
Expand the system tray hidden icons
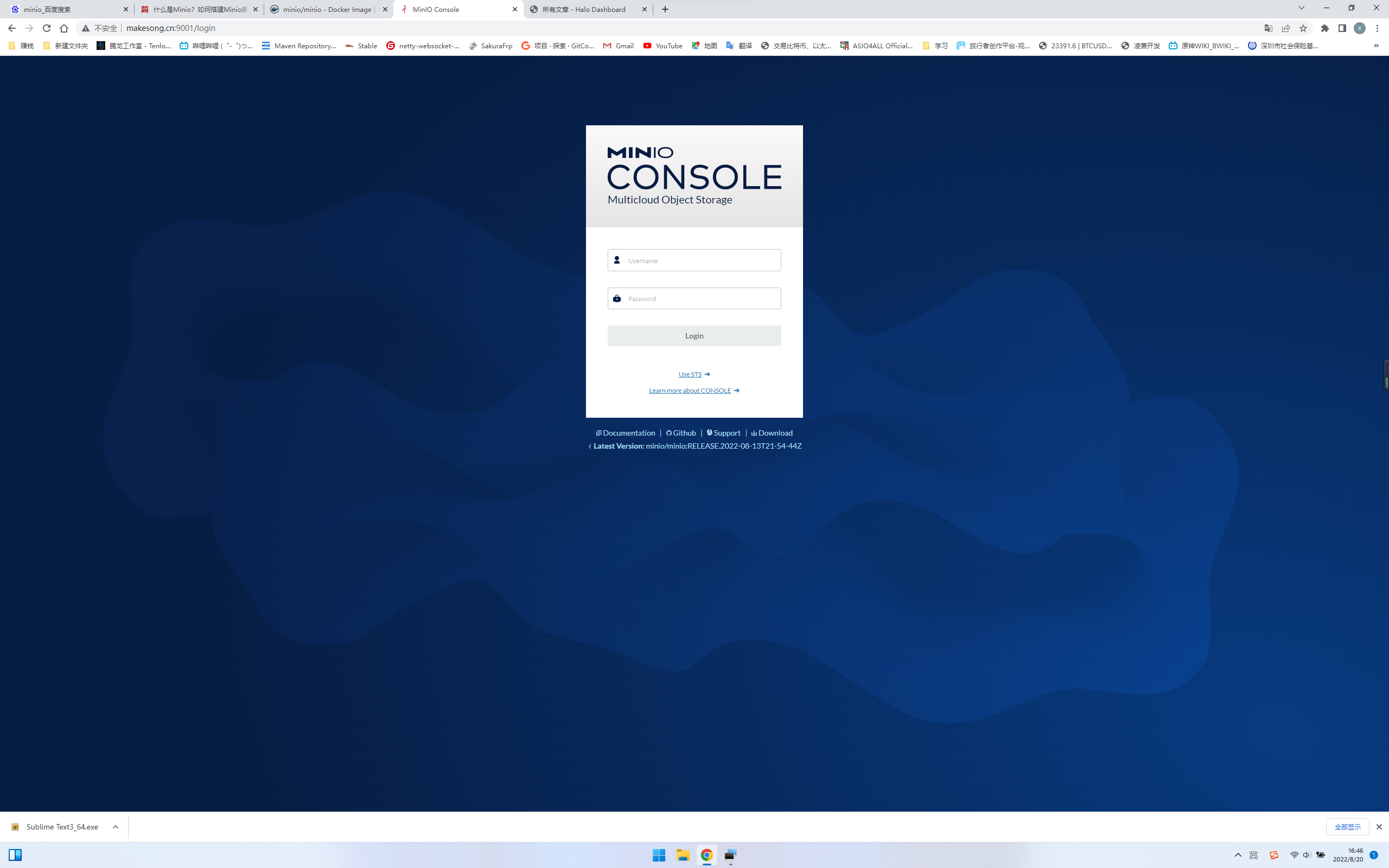(1238, 856)
